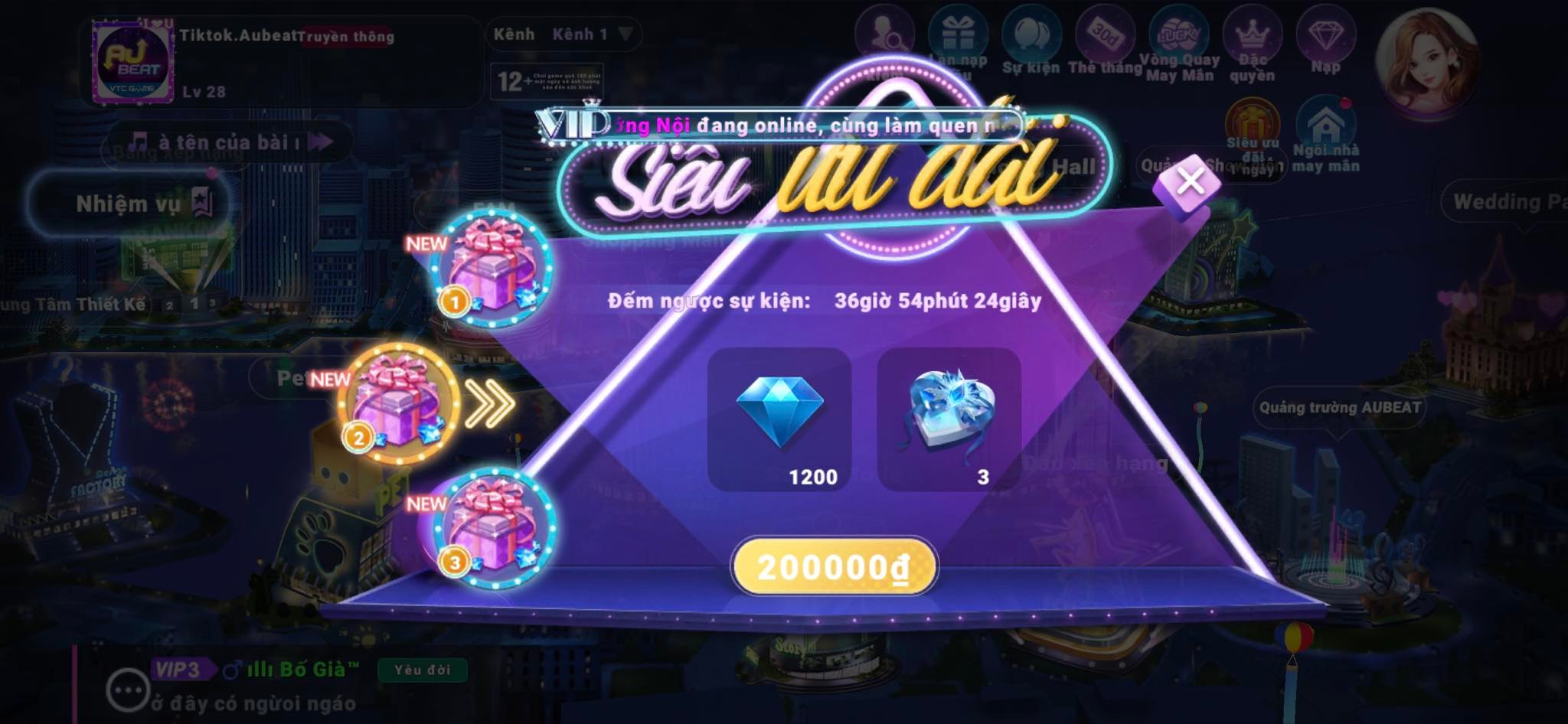Viewport: 1568px width, 724px height.
Task: Open the chat options bubble icon
Action: point(127,690)
